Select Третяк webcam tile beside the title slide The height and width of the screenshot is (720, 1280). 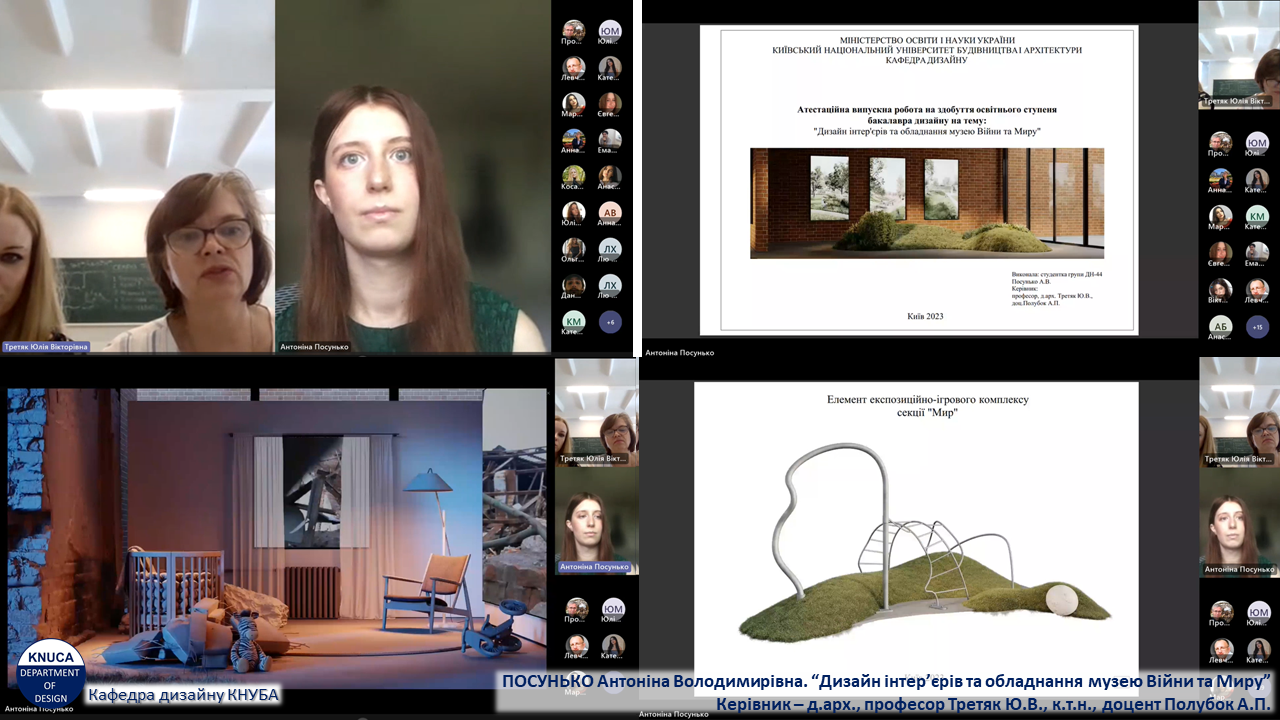pyautogui.click(x=1239, y=54)
